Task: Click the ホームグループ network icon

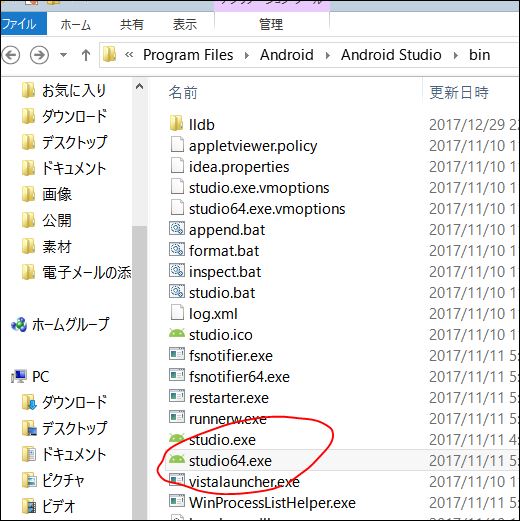Action: click(x=19, y=325)
